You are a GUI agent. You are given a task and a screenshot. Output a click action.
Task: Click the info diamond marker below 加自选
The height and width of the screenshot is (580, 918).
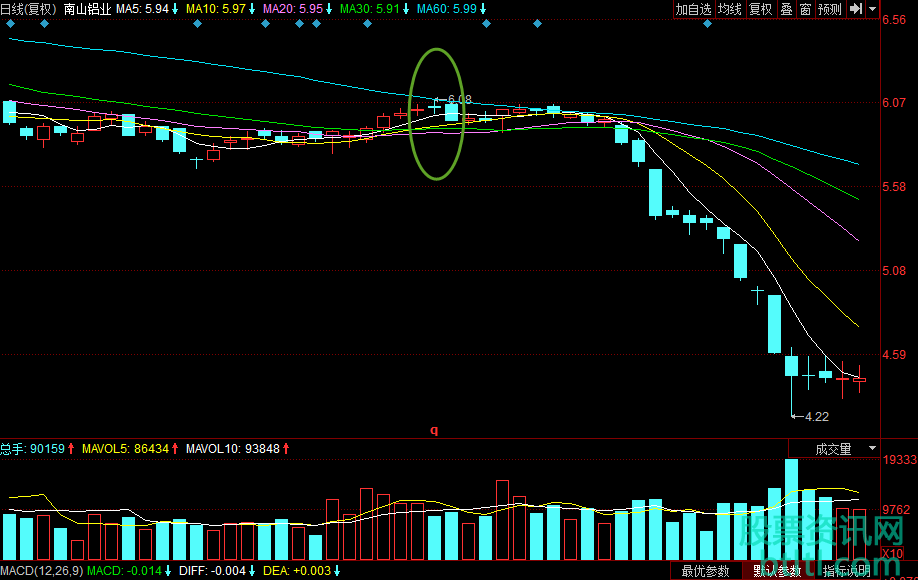707,24
